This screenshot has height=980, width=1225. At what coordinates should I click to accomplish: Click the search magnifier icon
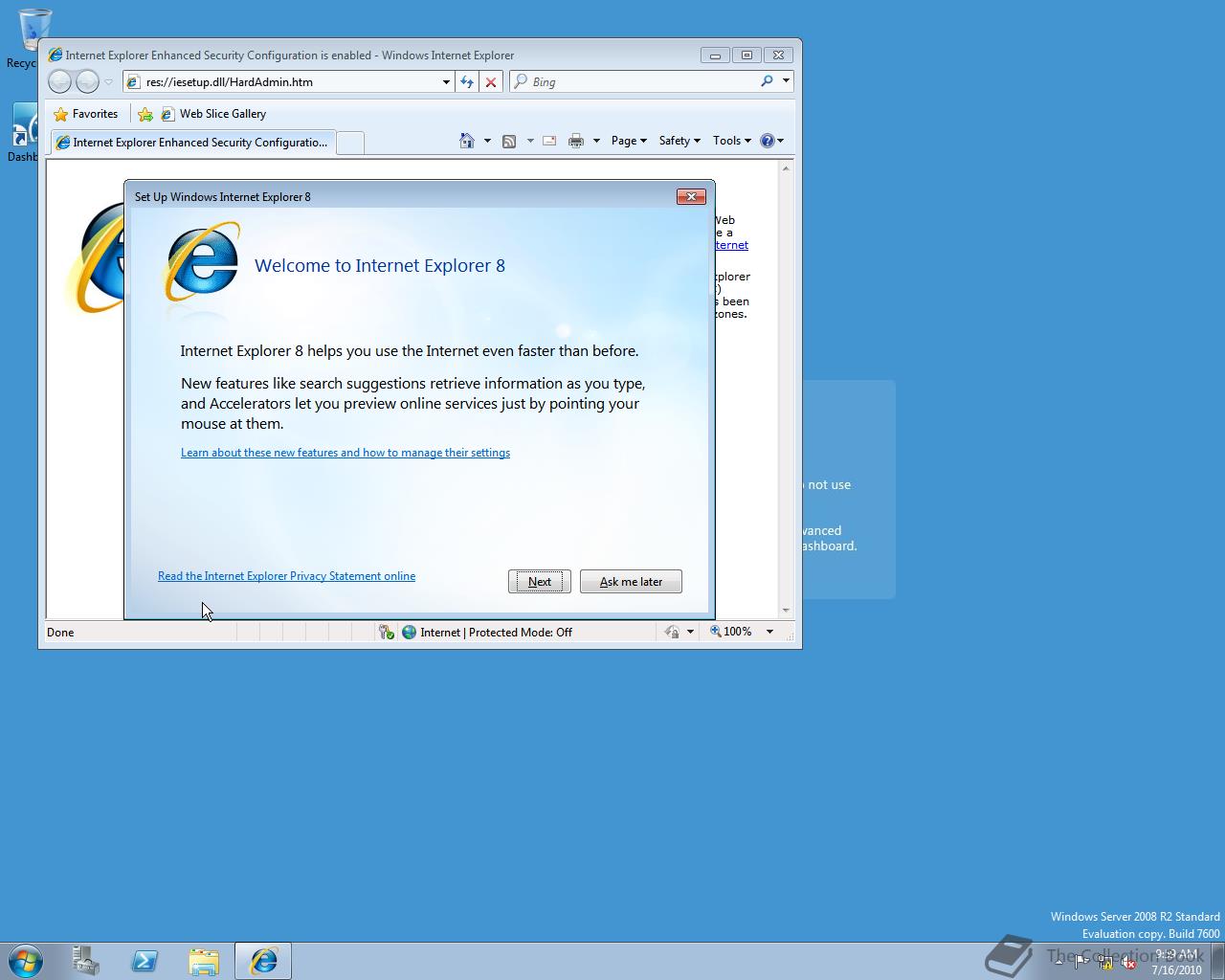coord(767,81)
